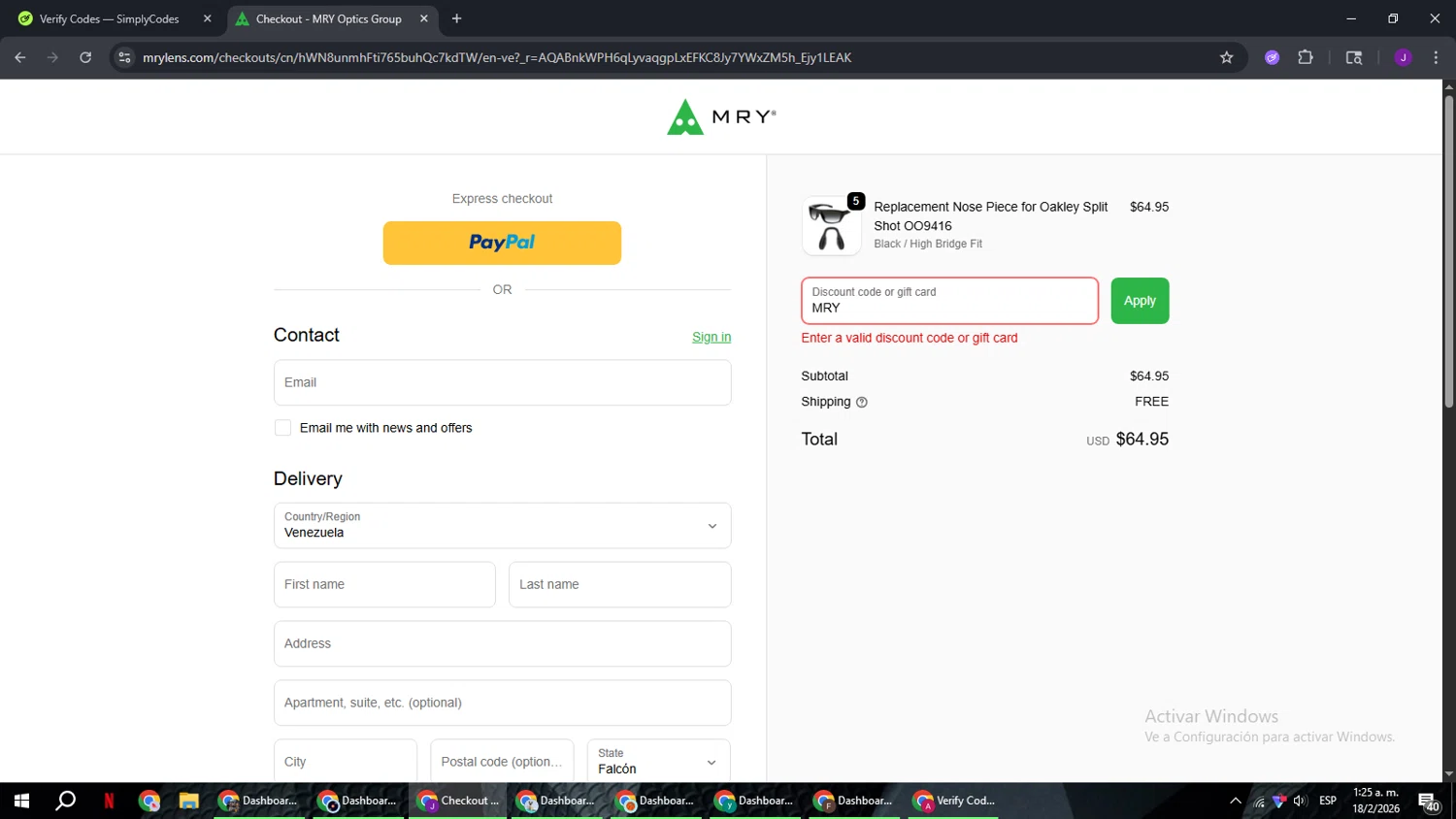
Task: Launch Netflix from the taskbar
Action: pos(109,801)
